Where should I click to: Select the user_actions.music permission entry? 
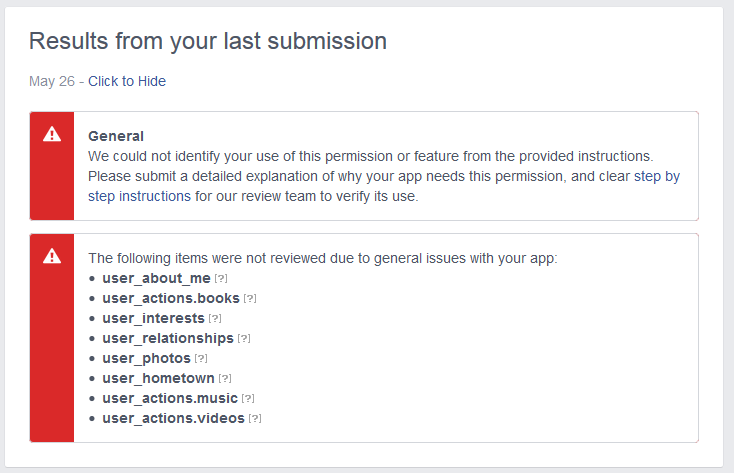coord(170,398)
